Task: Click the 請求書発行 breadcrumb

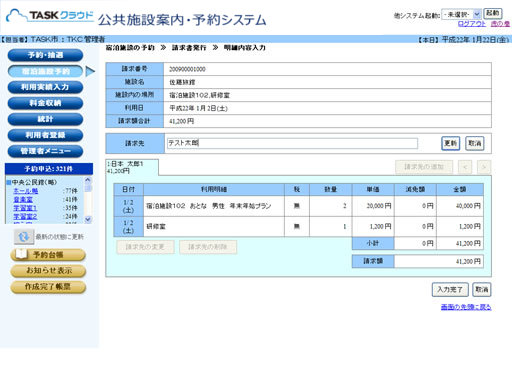Action: pyautogui.click(x=189, y=48)
